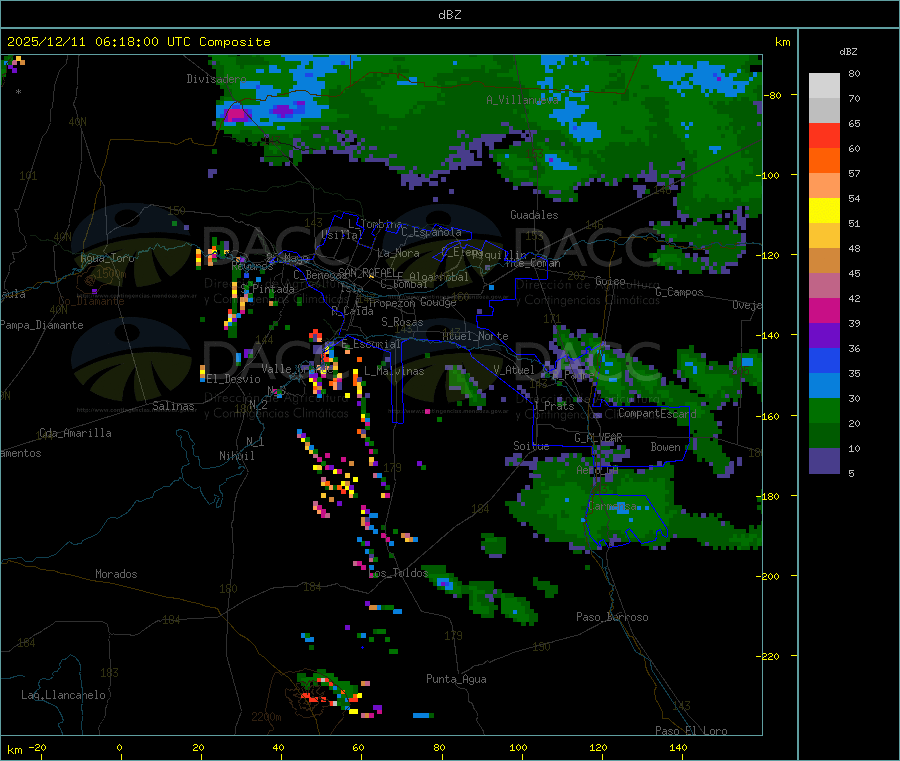Click the Morados map label
The image size is (900, 761).
[116, 574]
